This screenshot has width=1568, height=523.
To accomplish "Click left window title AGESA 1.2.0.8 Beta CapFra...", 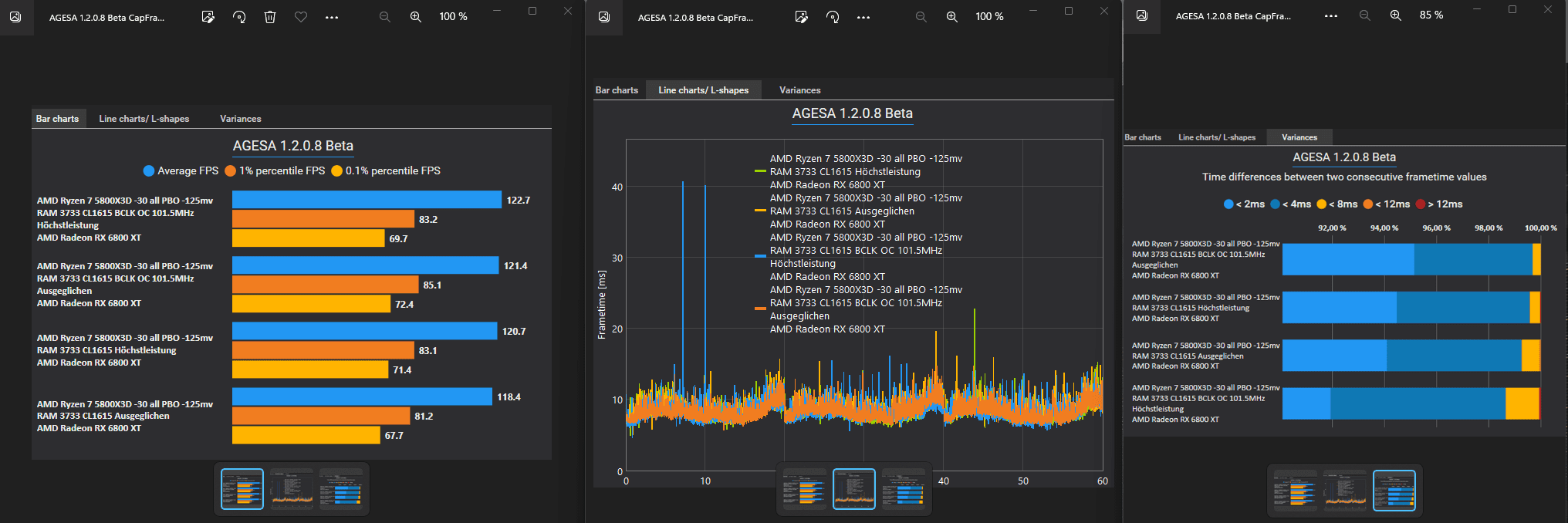I will [x=106, y=18].
